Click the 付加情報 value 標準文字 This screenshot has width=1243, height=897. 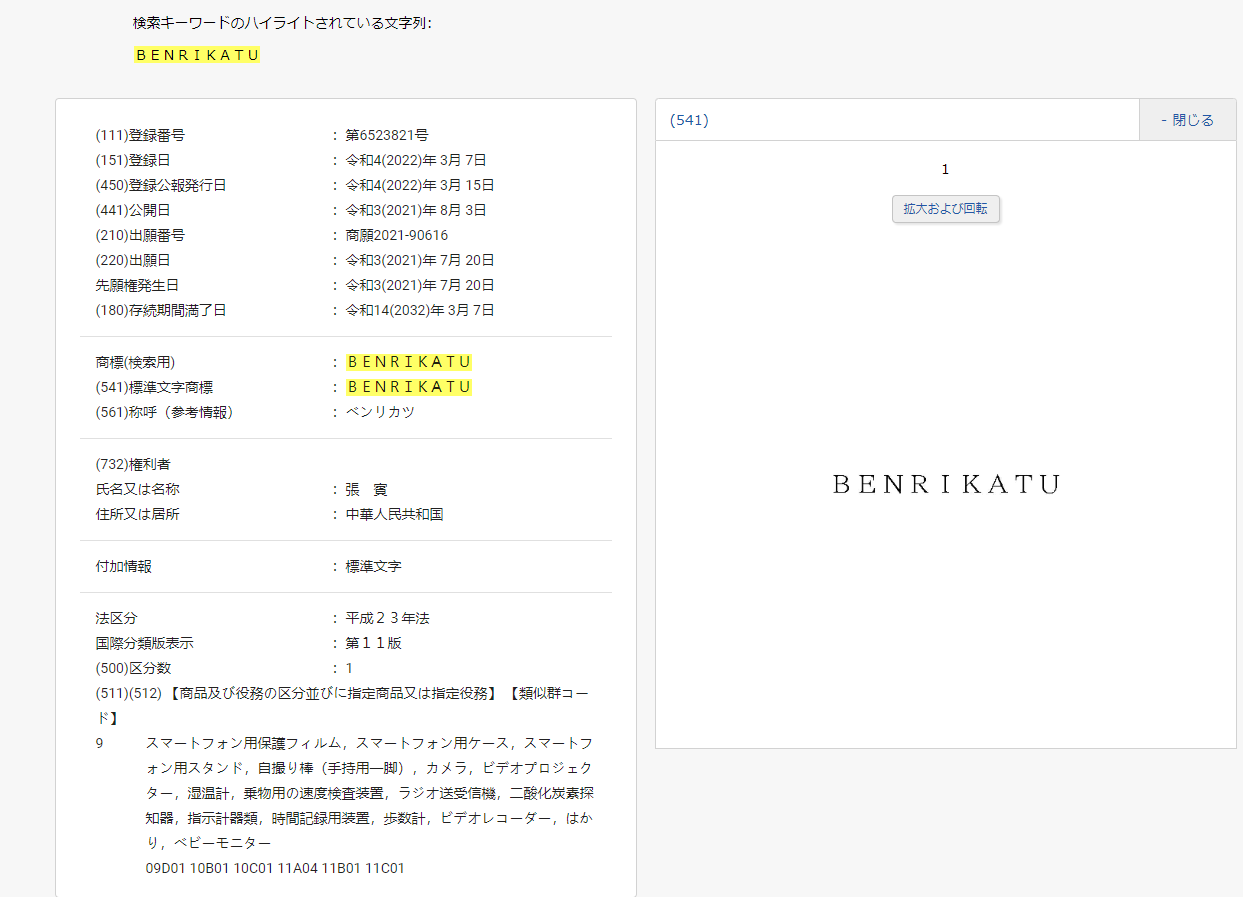click(373, 566)
